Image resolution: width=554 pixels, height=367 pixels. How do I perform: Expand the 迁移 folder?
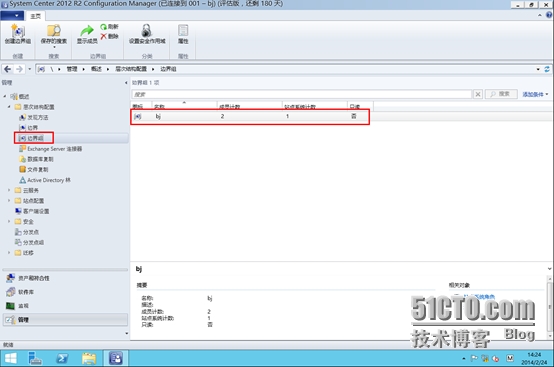click(9, 253)
